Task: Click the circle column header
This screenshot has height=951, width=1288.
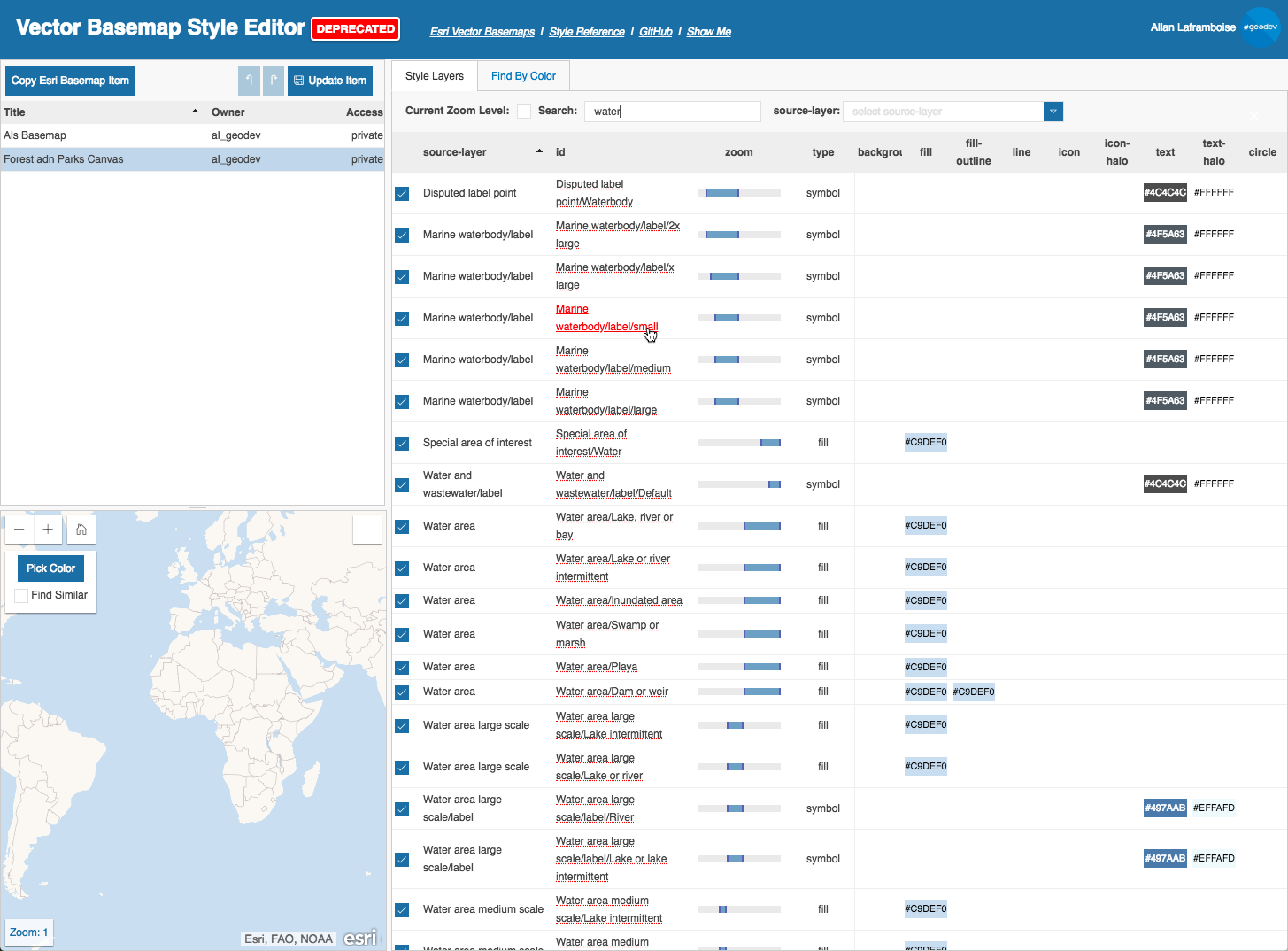Action: (1262, 152)
